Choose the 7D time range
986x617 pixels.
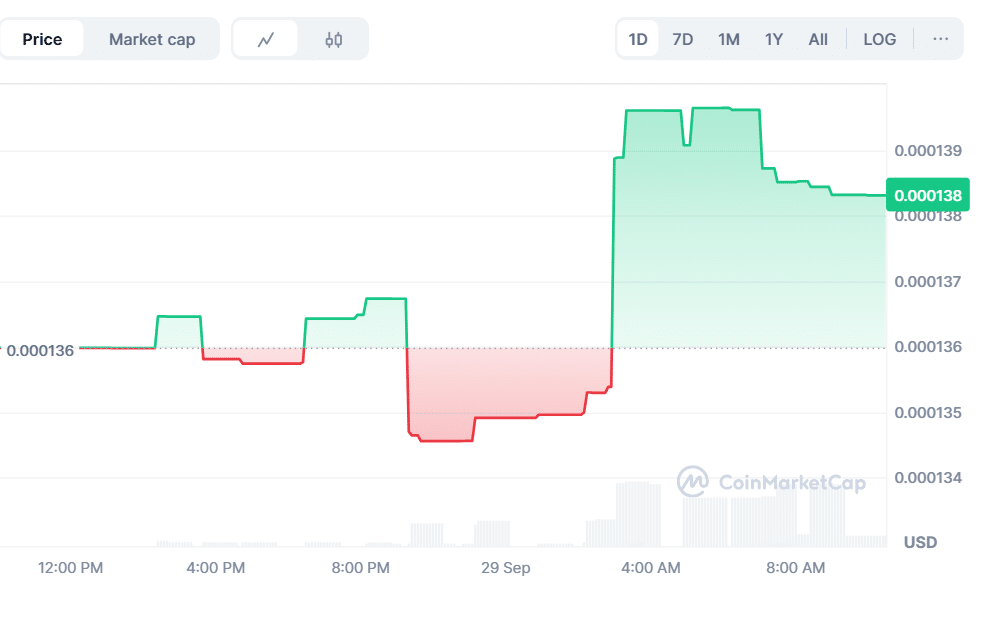683,40
